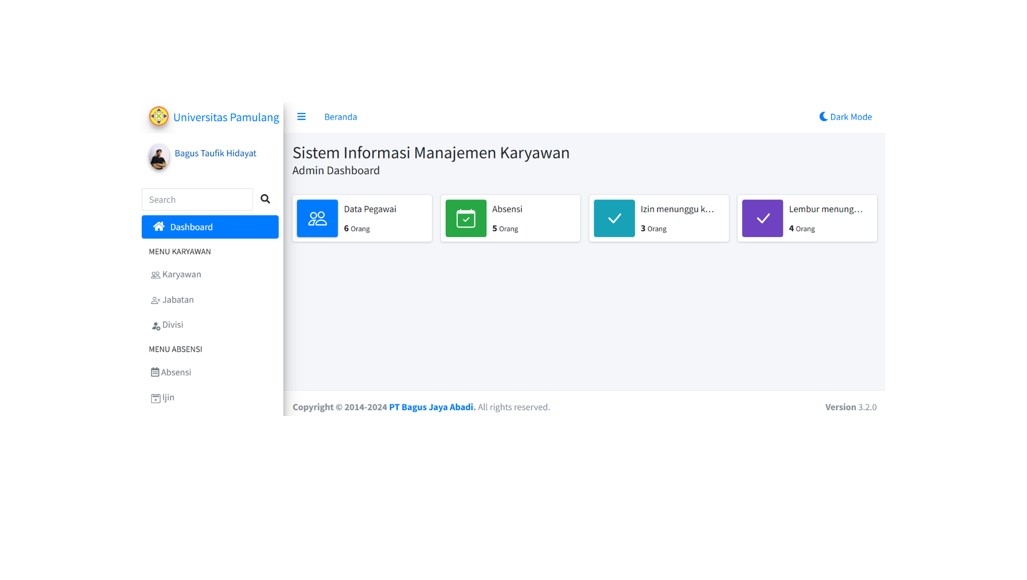1027x580 pixels.
Task: Click the Beranda navbar link
Action: coord(341,117)
